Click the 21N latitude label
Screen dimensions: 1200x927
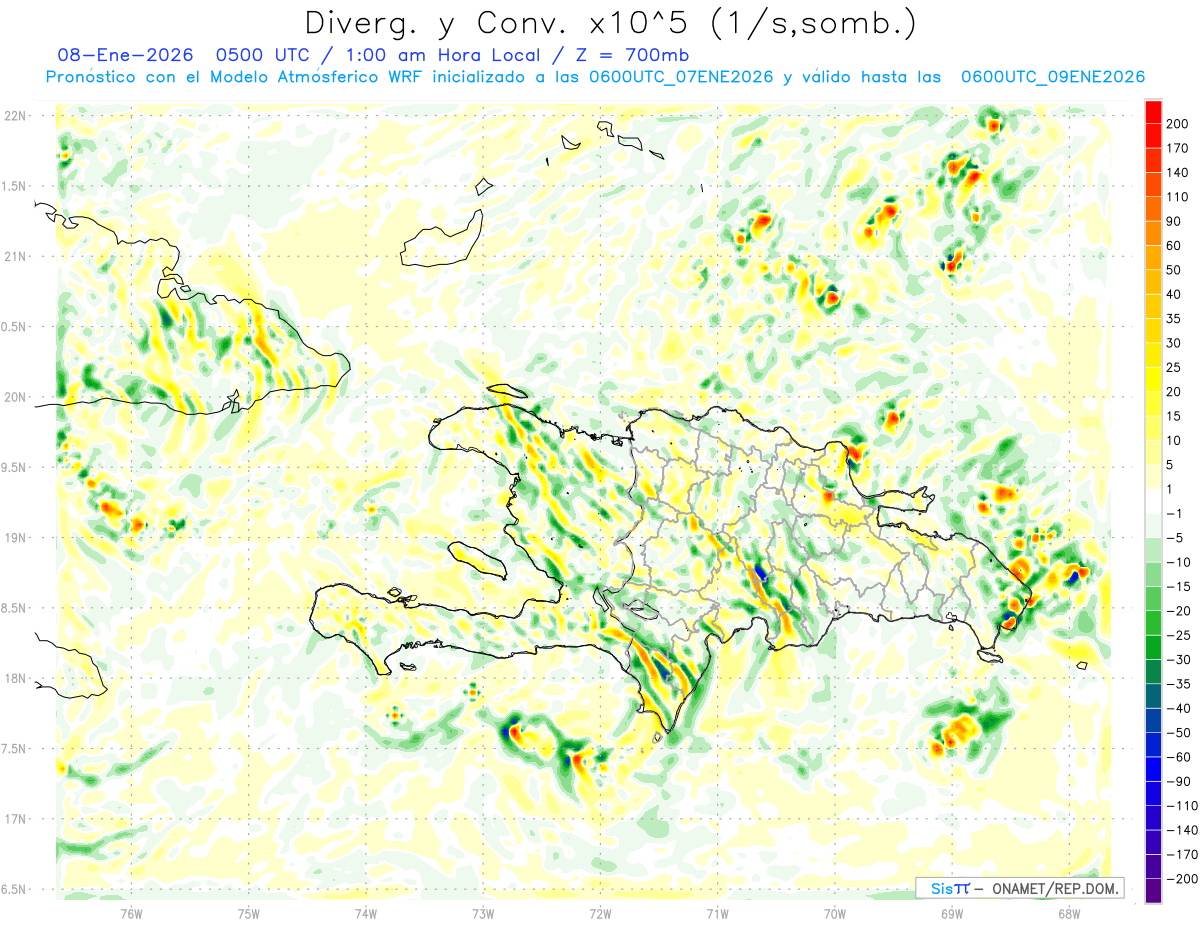pyautogui.click(x=16, y=257)
